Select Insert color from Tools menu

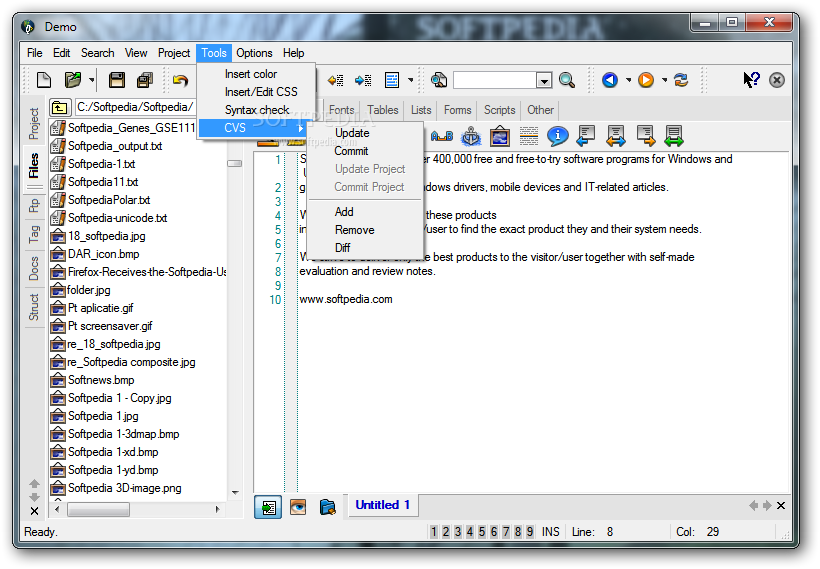250,74
